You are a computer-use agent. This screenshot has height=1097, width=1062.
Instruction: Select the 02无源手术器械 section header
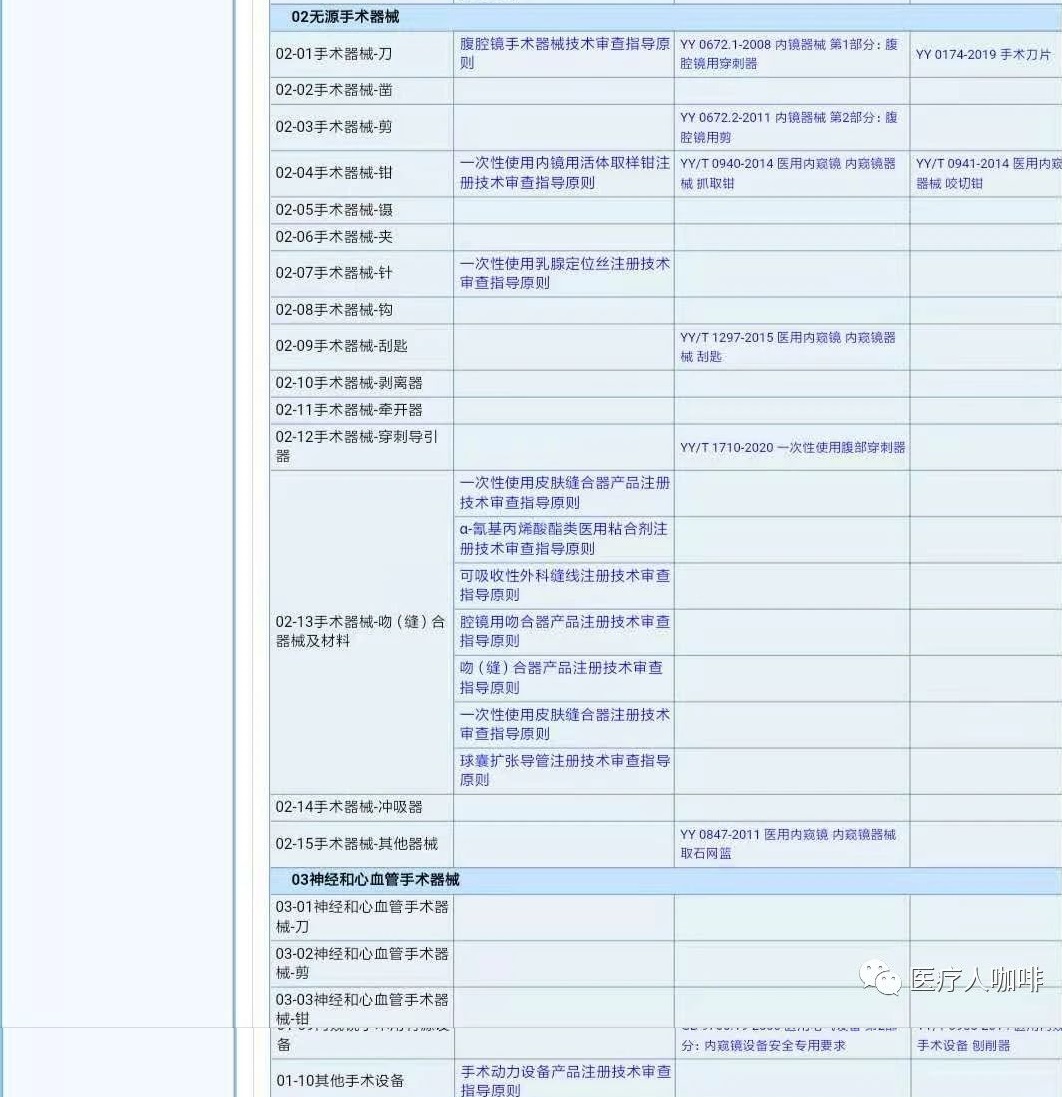(x=345, y=17)
